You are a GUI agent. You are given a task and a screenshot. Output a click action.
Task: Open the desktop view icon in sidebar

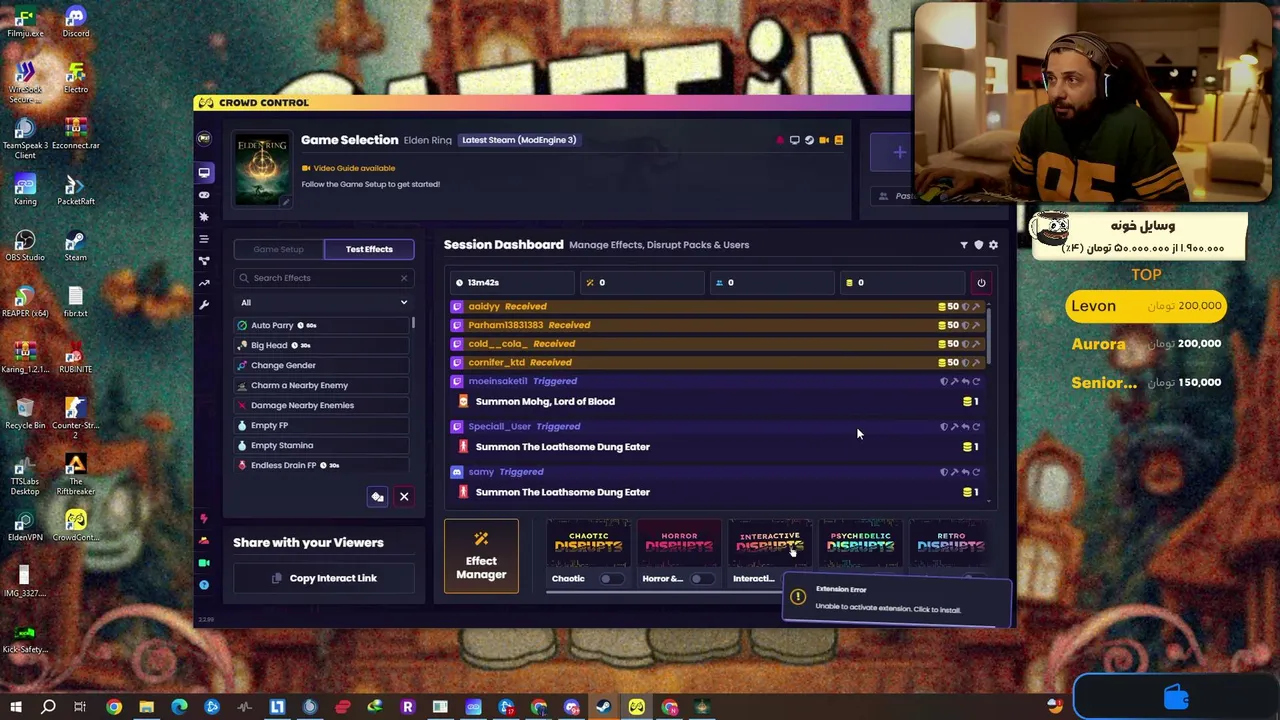click(x=204, y=172)
